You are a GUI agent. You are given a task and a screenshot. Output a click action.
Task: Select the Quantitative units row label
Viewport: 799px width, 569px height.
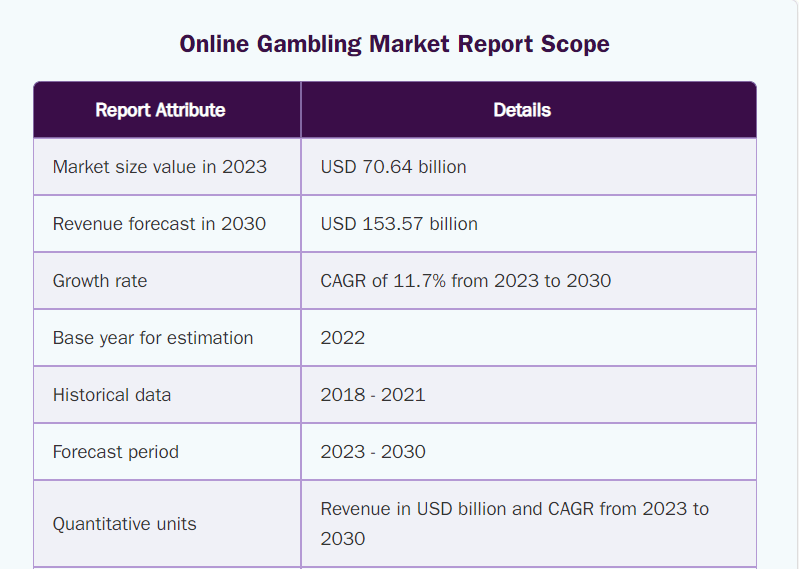[125, 524]
